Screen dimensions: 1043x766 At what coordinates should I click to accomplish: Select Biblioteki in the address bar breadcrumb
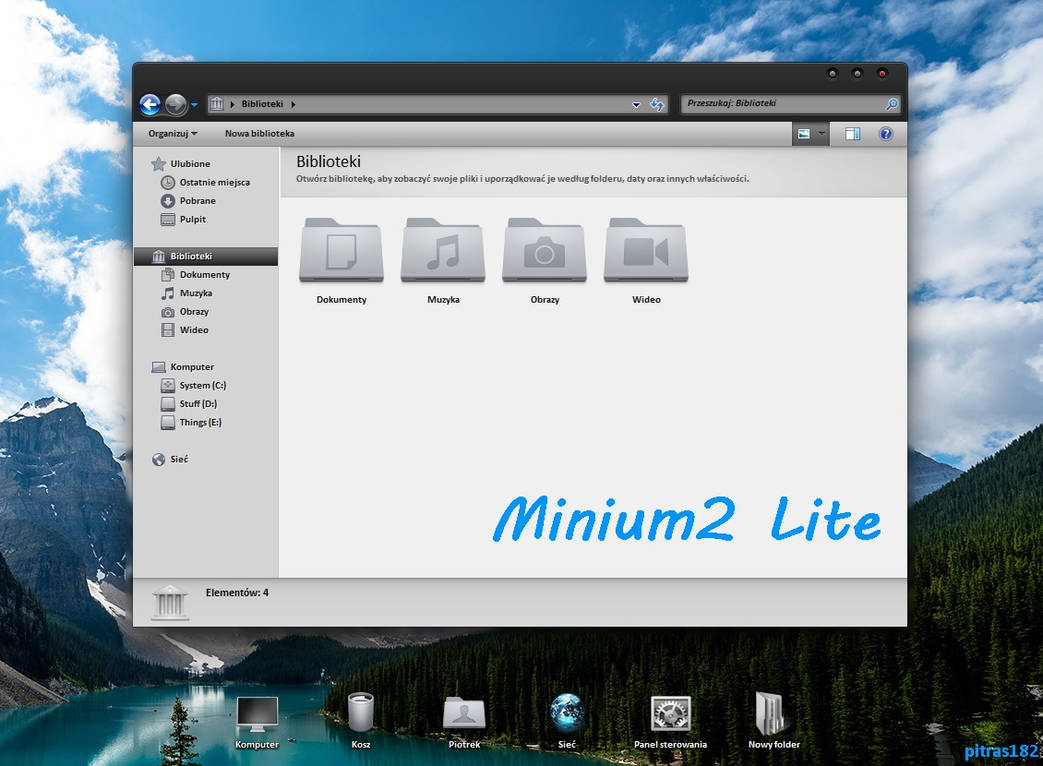(262, 103)
